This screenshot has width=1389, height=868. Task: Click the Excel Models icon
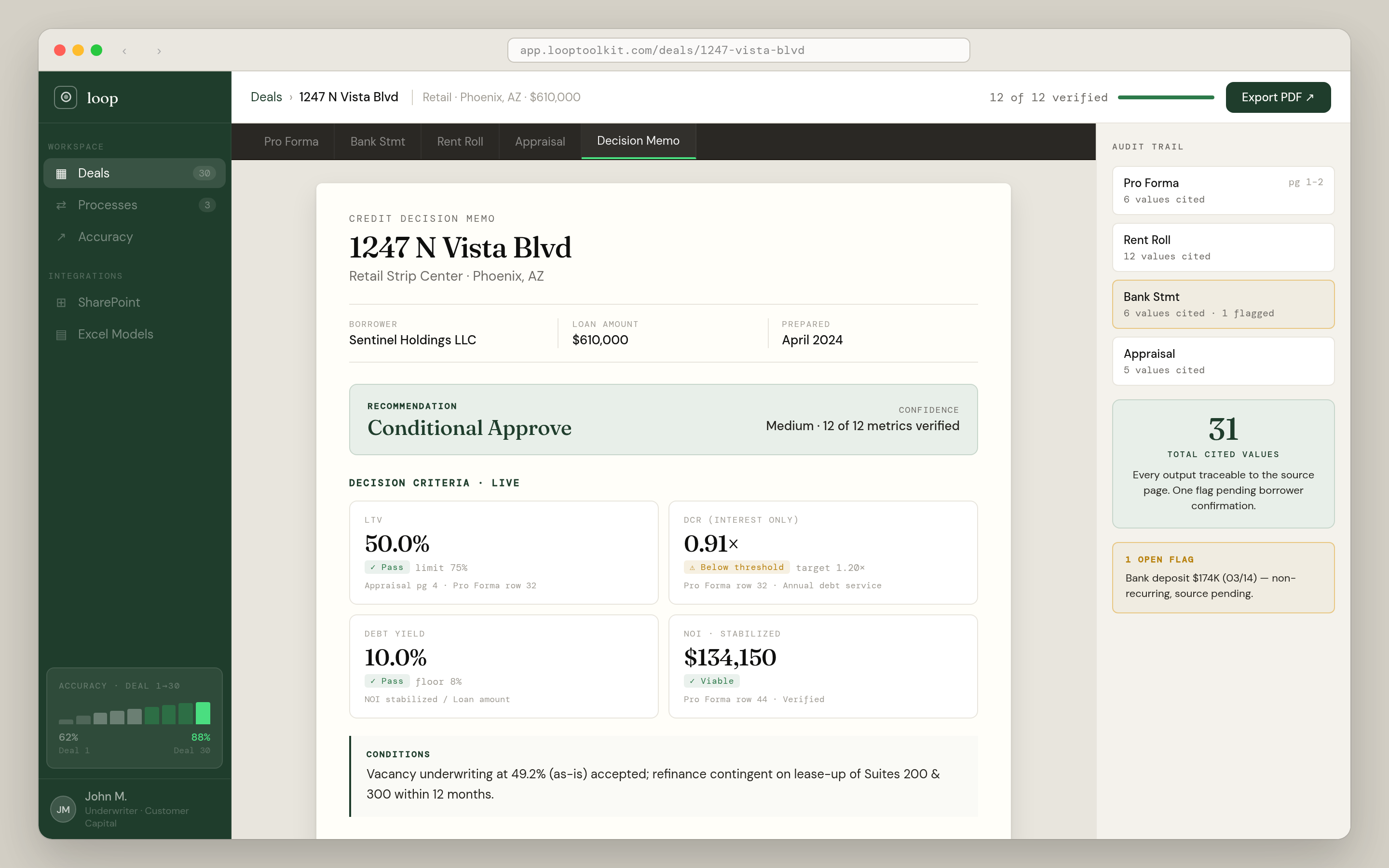(61, 334)
